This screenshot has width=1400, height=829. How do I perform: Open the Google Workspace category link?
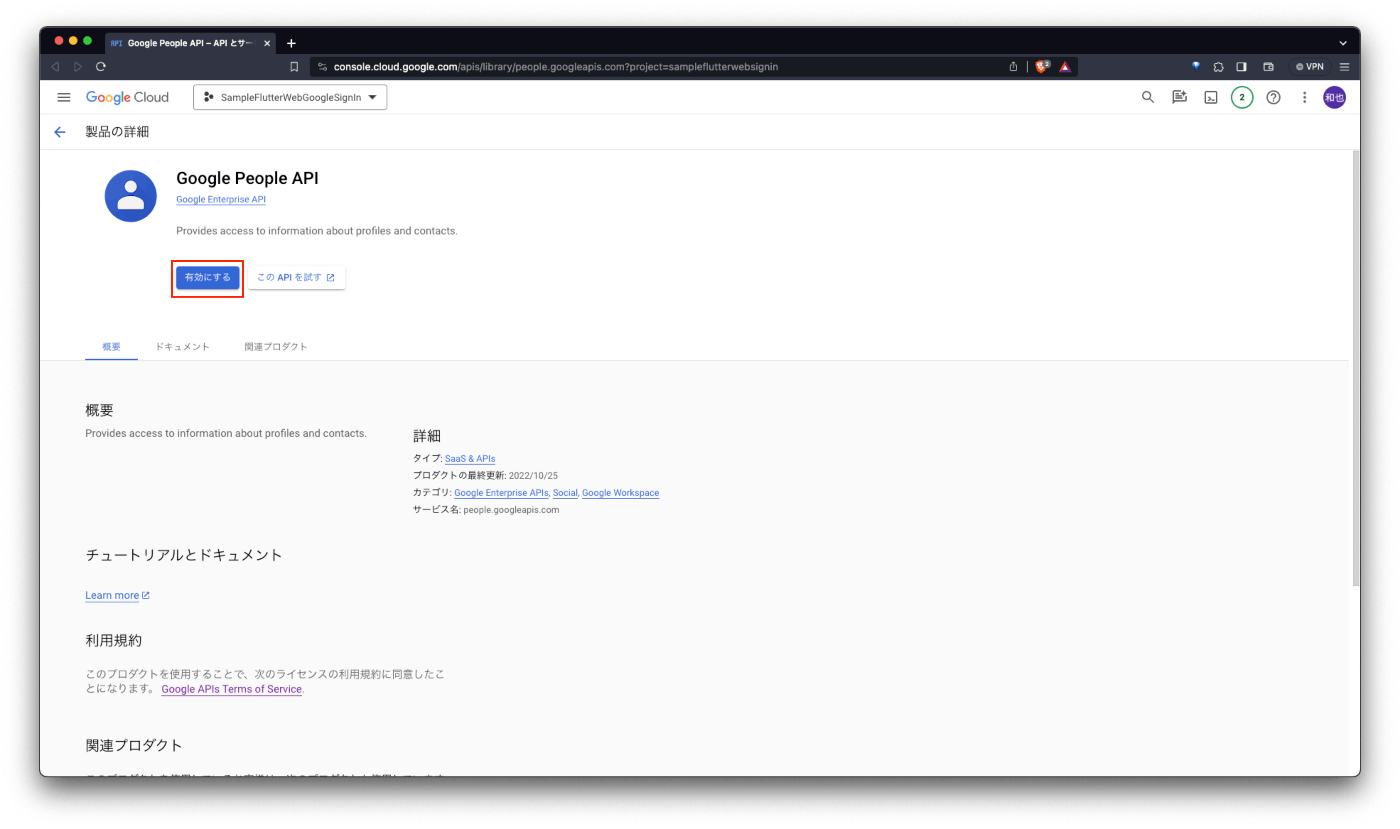click(620, 493)
